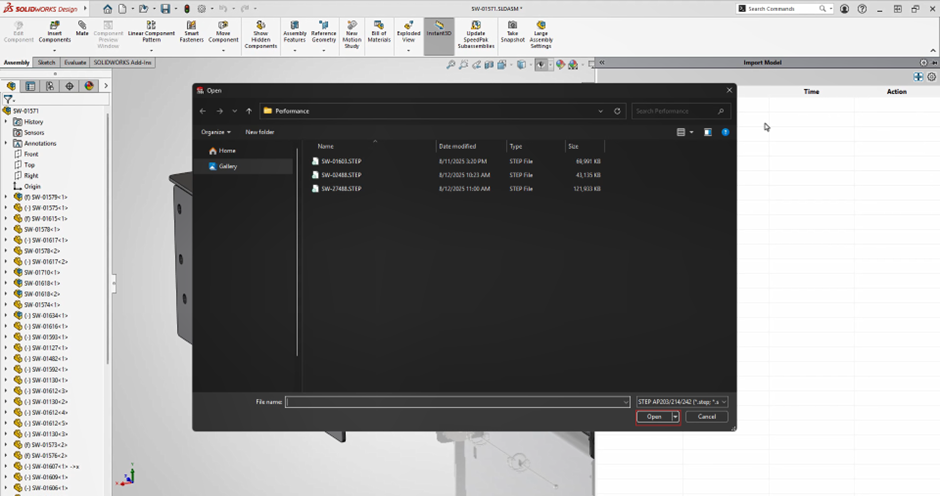Click the Take Snapshot tool
The height and width of the screenshot is (496, 940).
(x=513, y=32)
